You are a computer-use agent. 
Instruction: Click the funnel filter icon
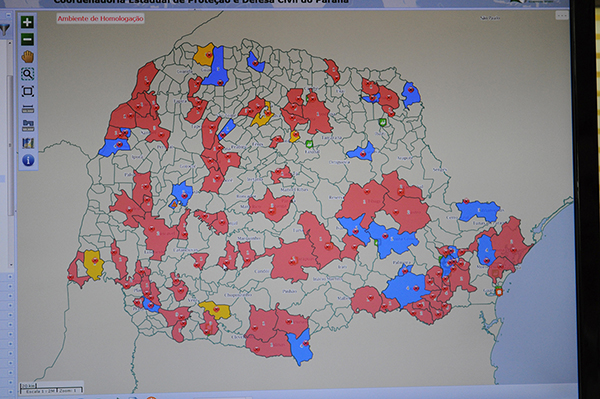point(5,29)
